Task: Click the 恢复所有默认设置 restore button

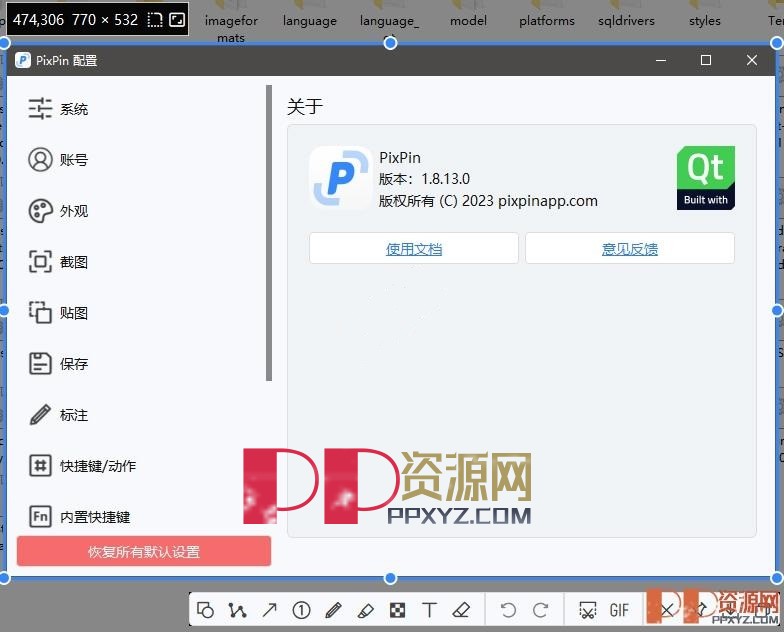Action: point(144,552)
